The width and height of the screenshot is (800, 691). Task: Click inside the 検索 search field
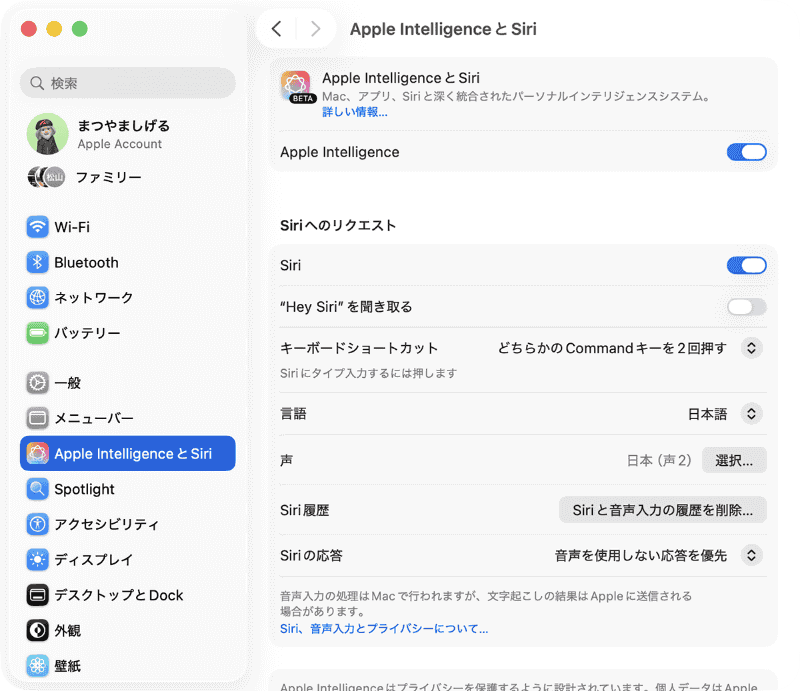click(127, 83)
